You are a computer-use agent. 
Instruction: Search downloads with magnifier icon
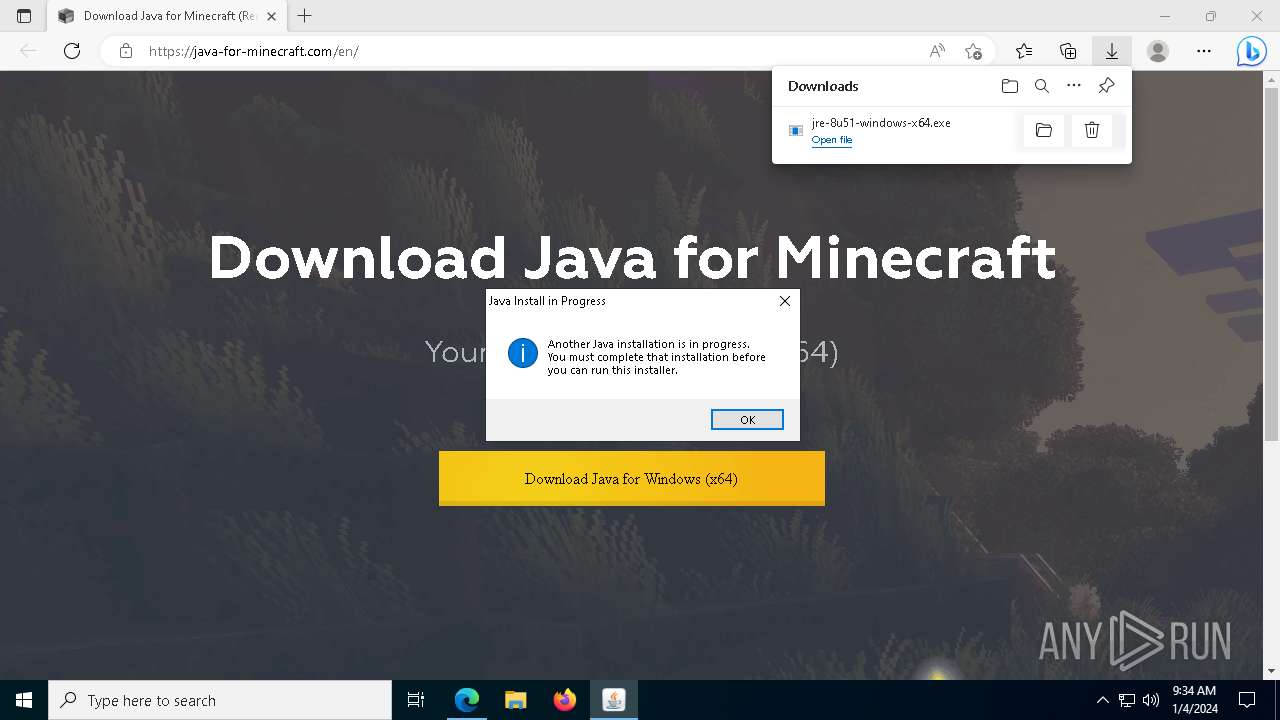(1042, 86)
